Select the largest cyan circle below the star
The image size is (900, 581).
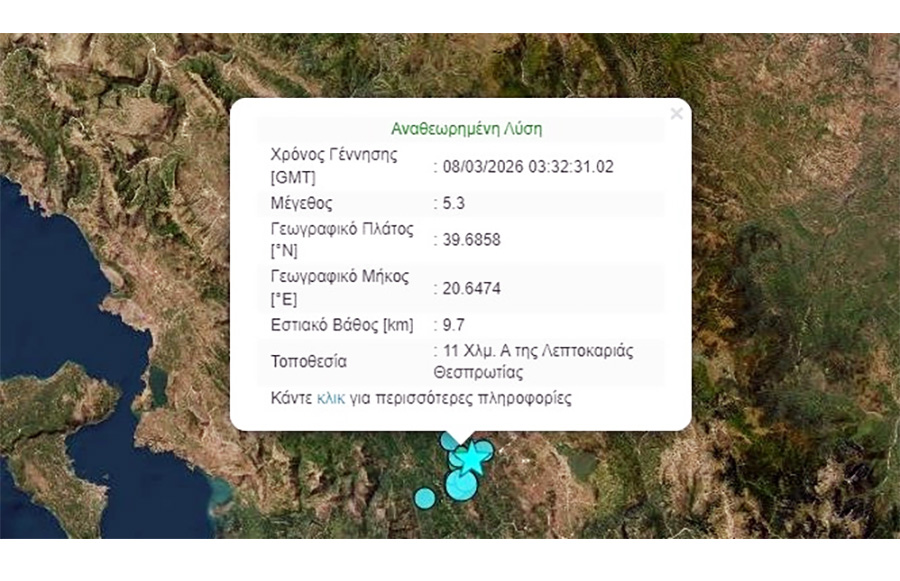tap(461, 485)
